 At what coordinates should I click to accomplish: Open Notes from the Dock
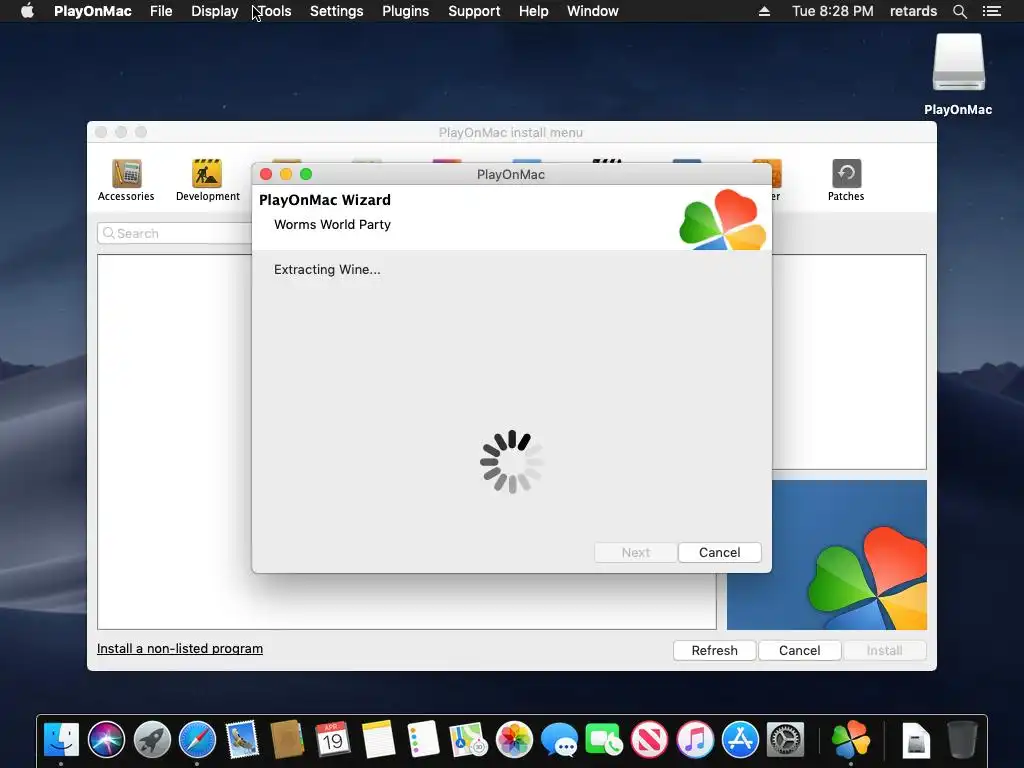click(x=378, y=740)
